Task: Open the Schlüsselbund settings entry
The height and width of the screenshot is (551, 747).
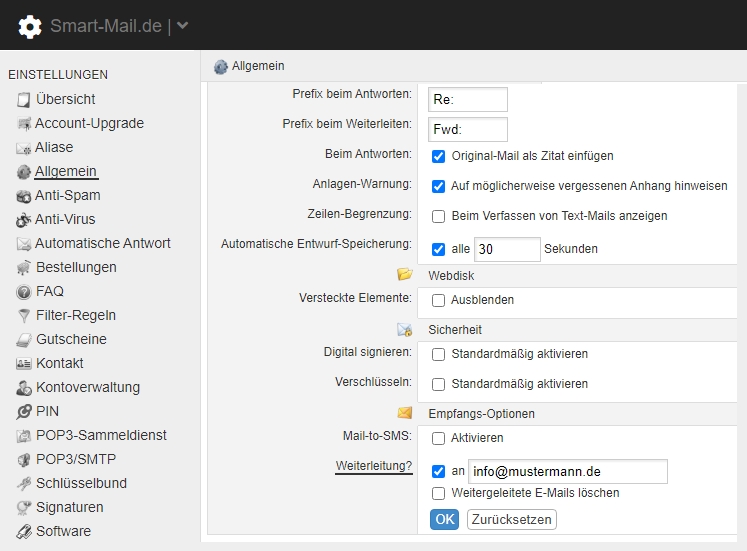Action: click(81, 483)
